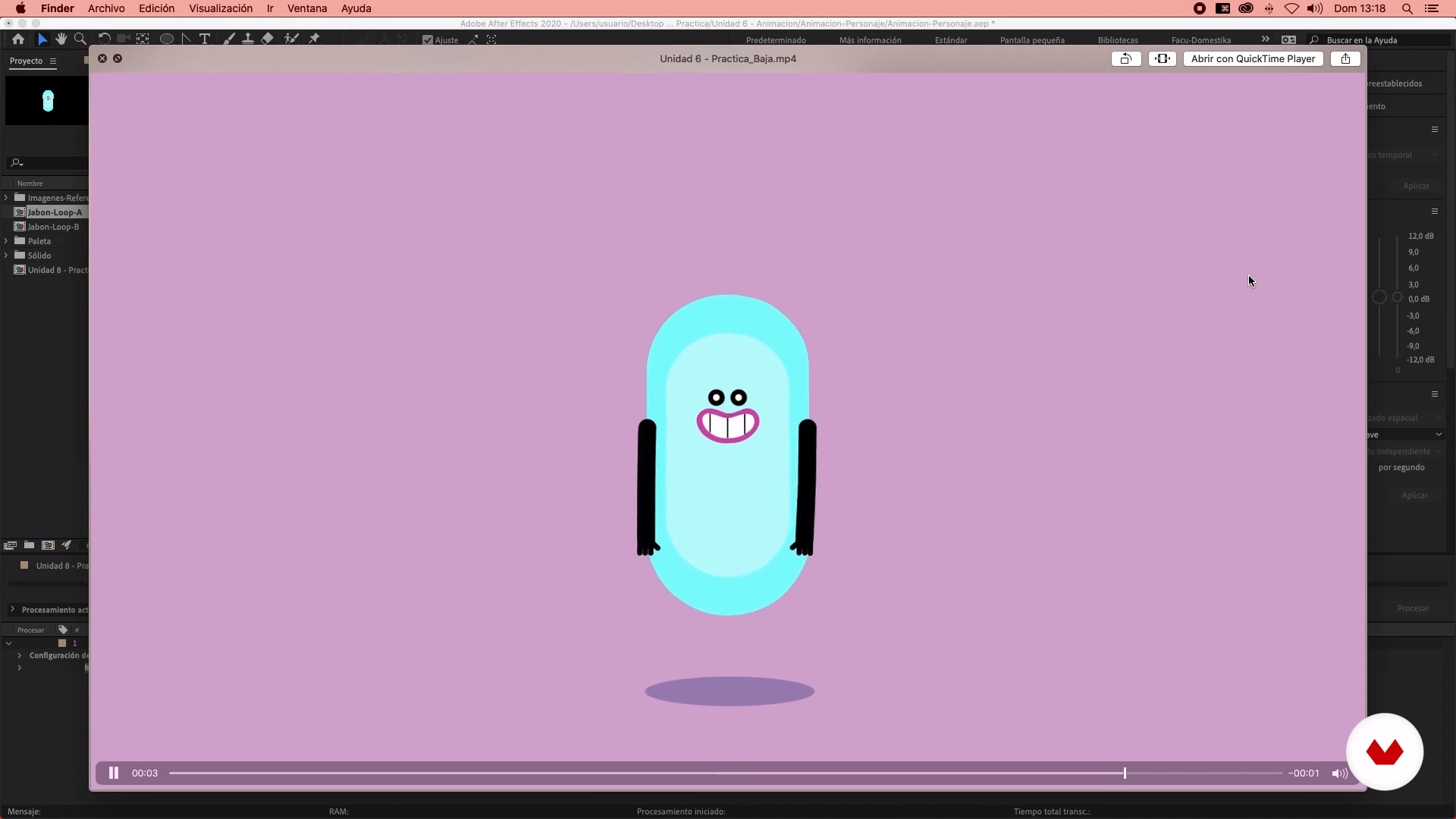Switch to Estándar workspace

(x=951, y=40)
